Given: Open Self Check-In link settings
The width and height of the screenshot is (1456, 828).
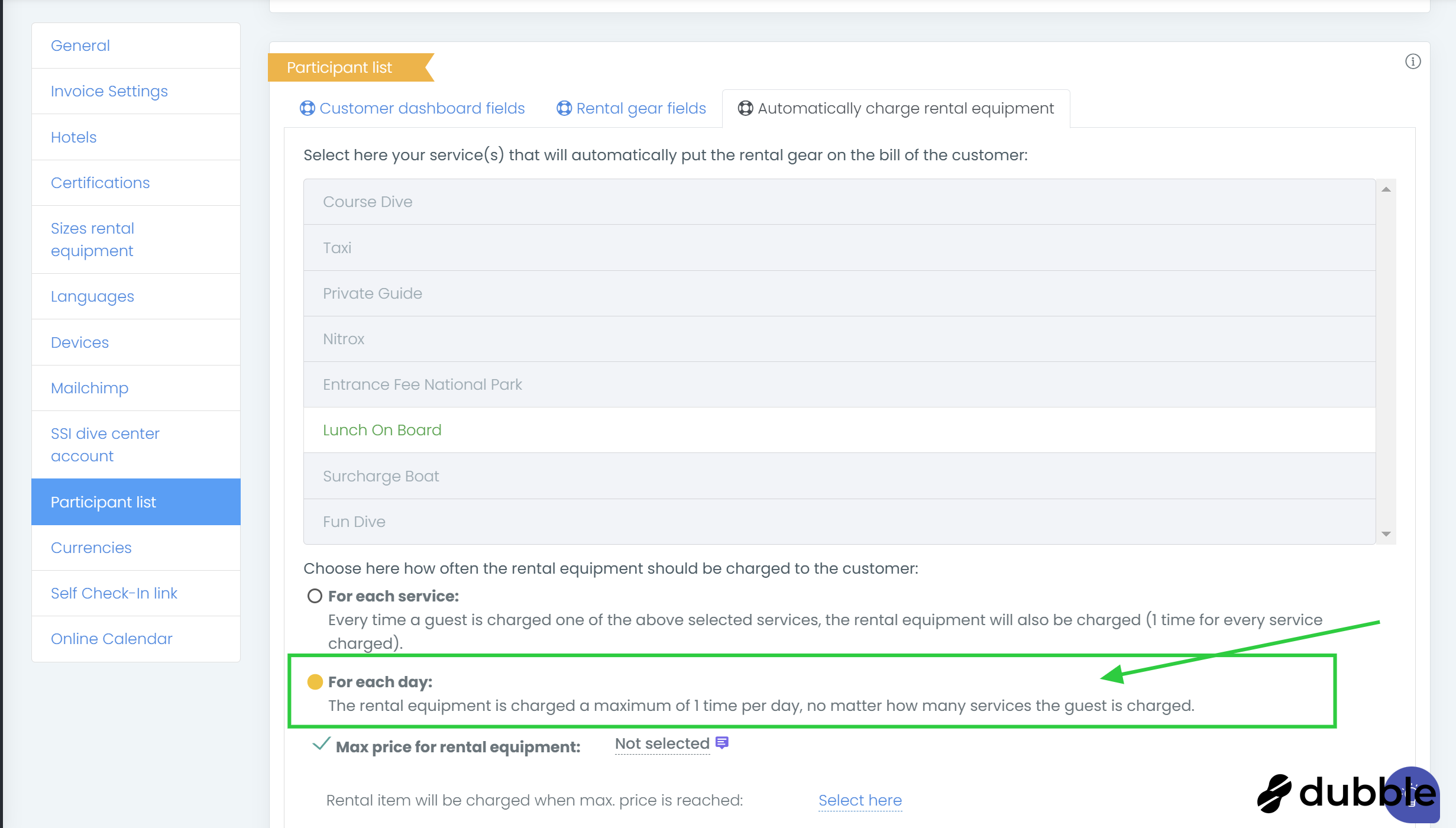Looking at the screenshot, I should tap(114, 593).
